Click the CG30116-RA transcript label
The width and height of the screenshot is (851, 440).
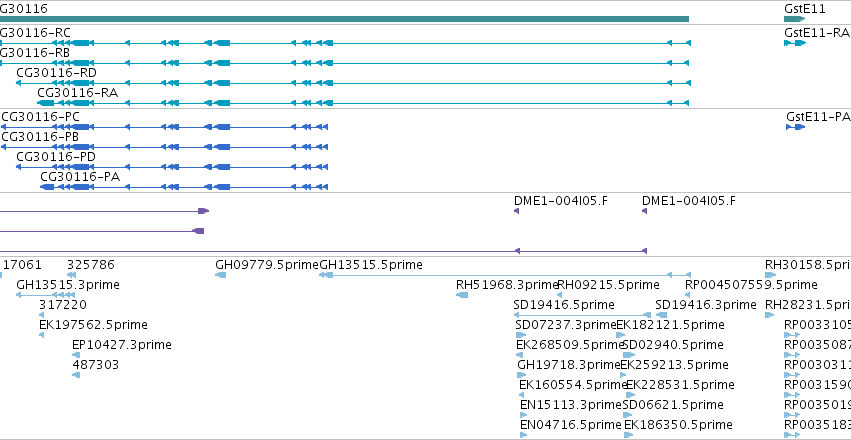pyautogui.click(x=78, y=93)
